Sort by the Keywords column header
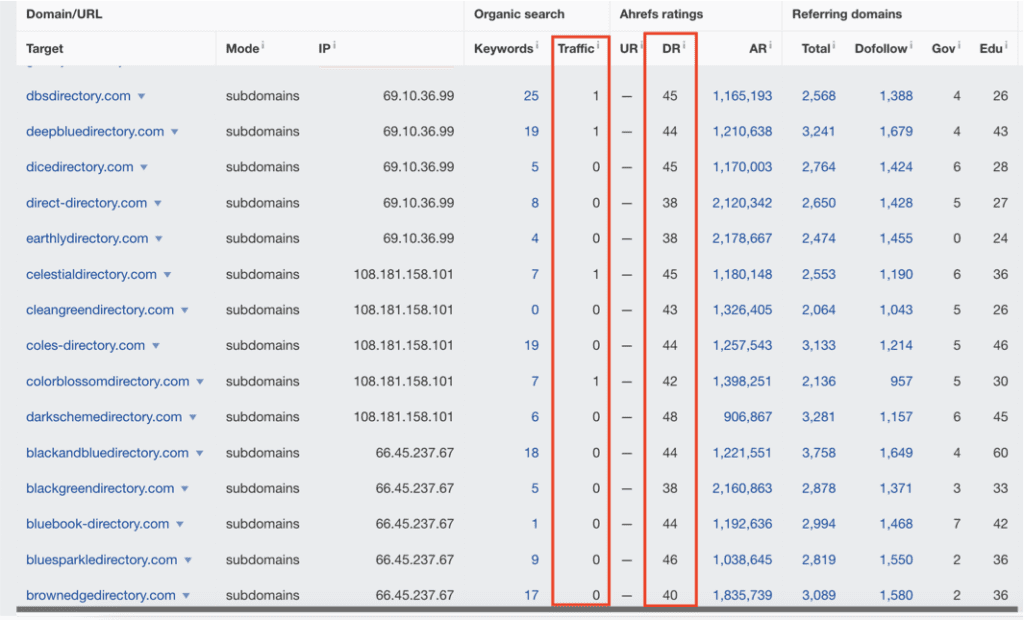 pyautogui.click(x=504, y=49)
